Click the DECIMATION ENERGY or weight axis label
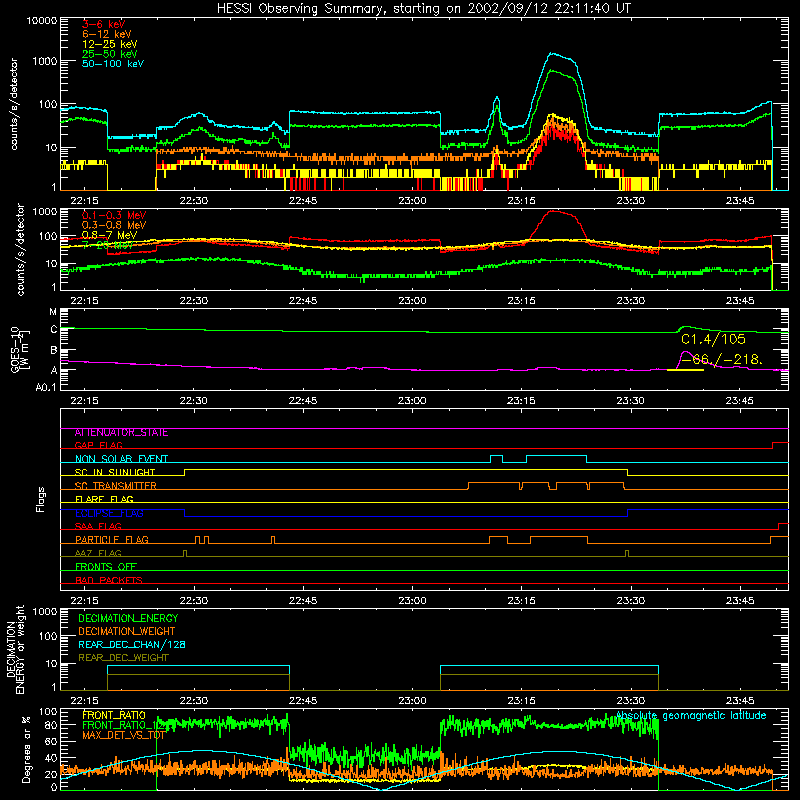 click(15, 649)
